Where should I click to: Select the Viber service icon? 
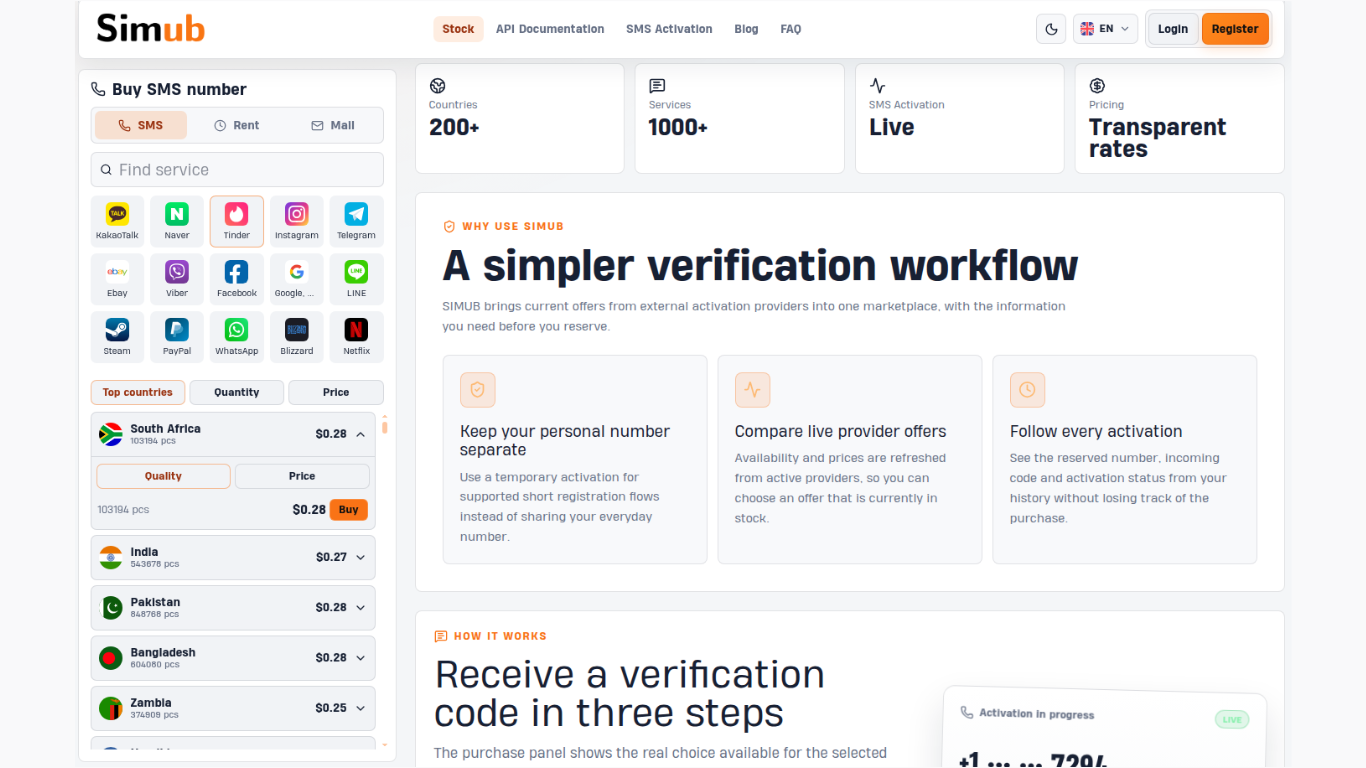pyautogui.click(x=177, y=279)
